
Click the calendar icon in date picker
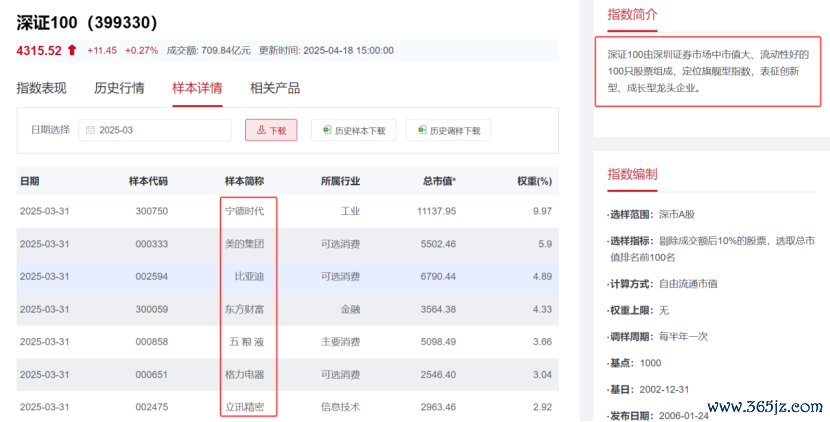pos(90,130)
